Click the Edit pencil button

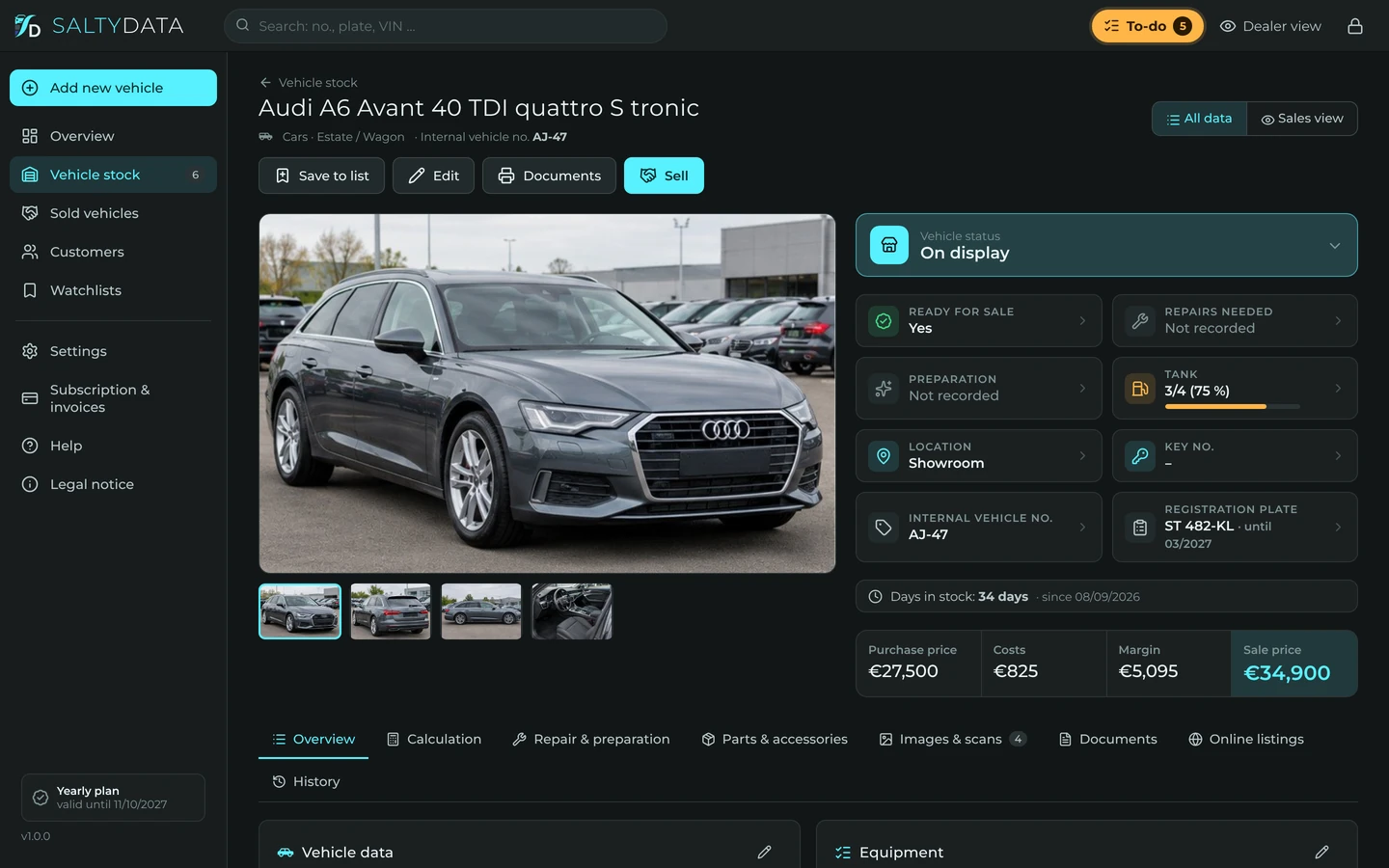[433, 176]
